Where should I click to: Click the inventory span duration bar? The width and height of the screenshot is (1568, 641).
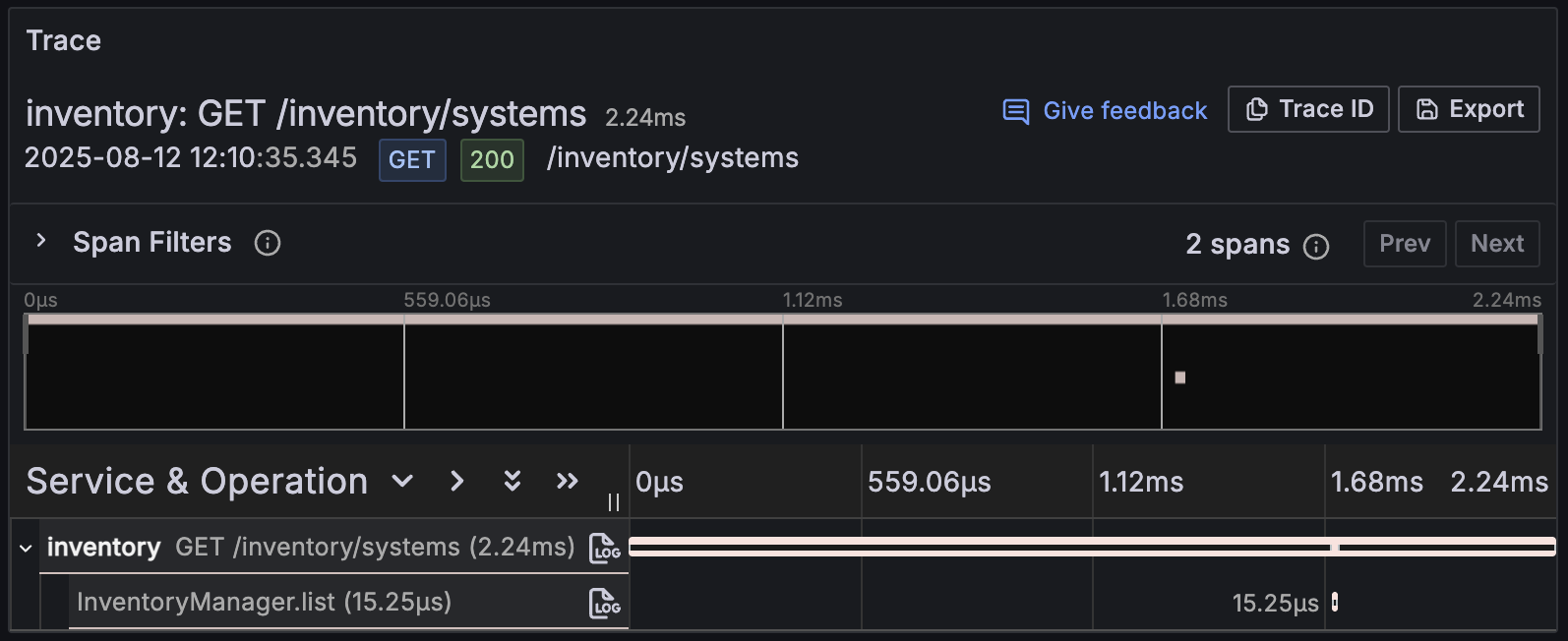1092,547
